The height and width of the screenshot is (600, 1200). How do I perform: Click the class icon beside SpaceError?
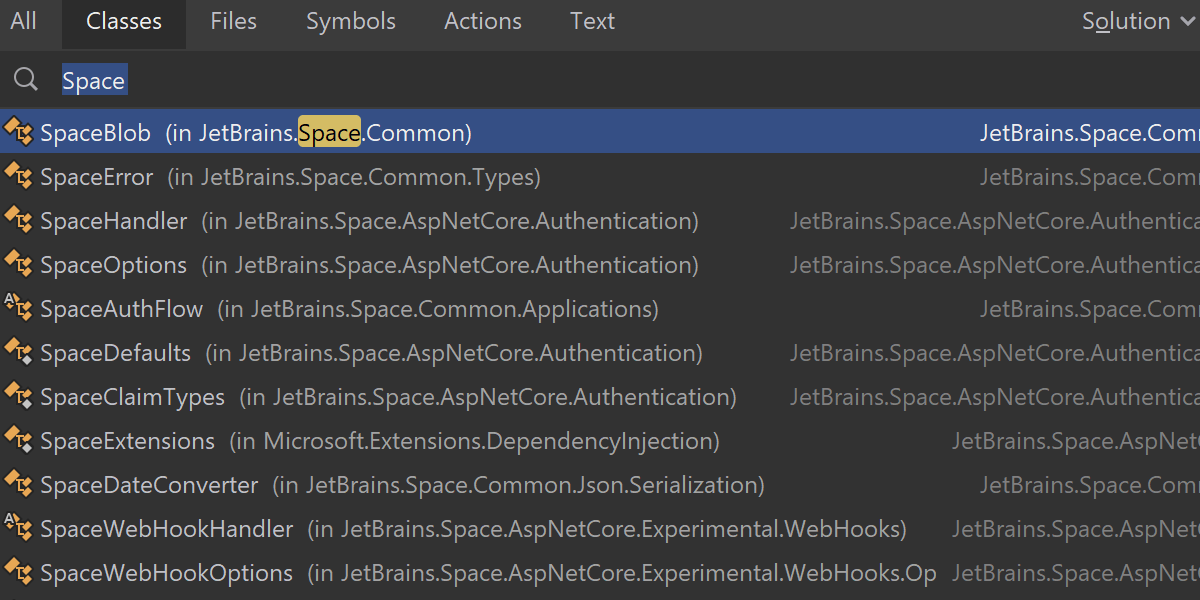[18, 177]
